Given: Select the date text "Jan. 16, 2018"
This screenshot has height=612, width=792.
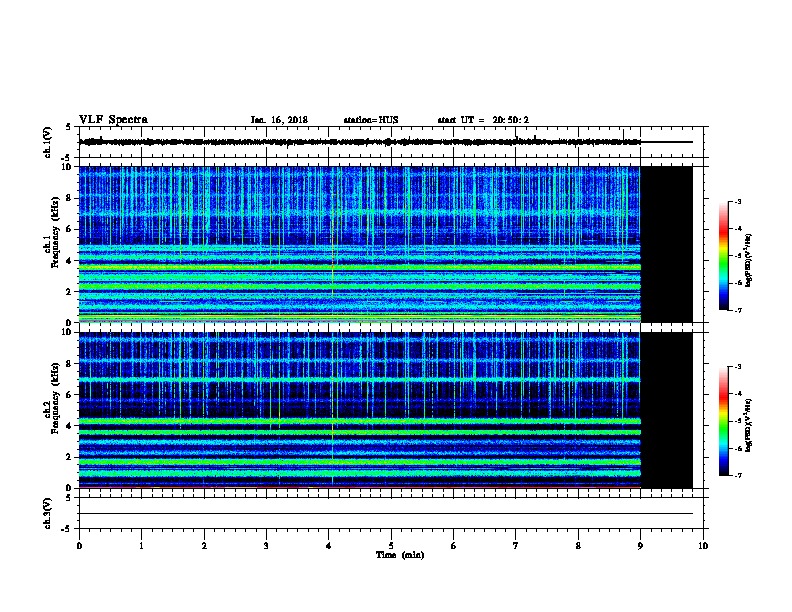Looking at the screenshot, I should point(279,120).
